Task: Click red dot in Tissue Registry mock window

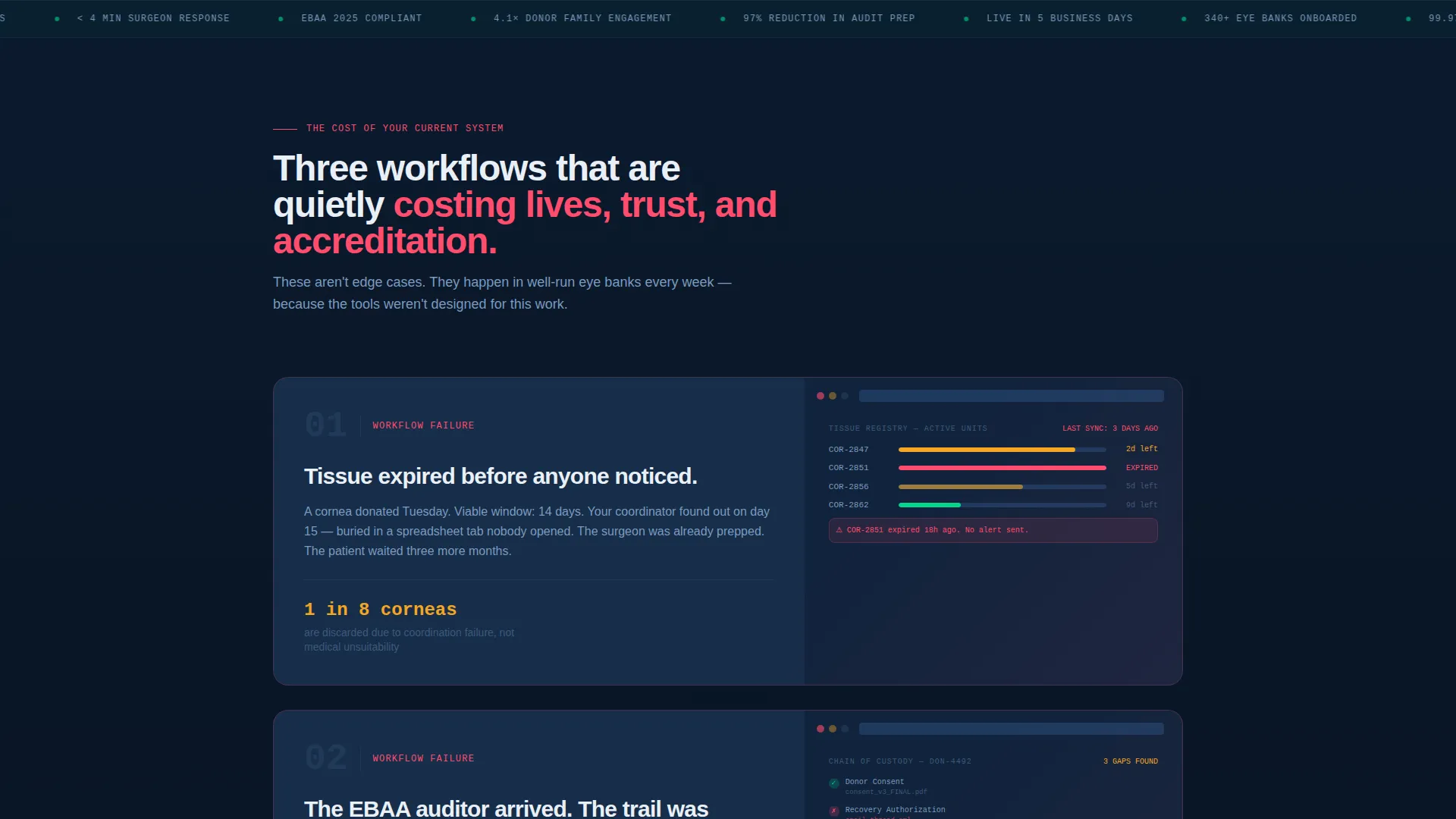Action: click(x=821, y=396)
